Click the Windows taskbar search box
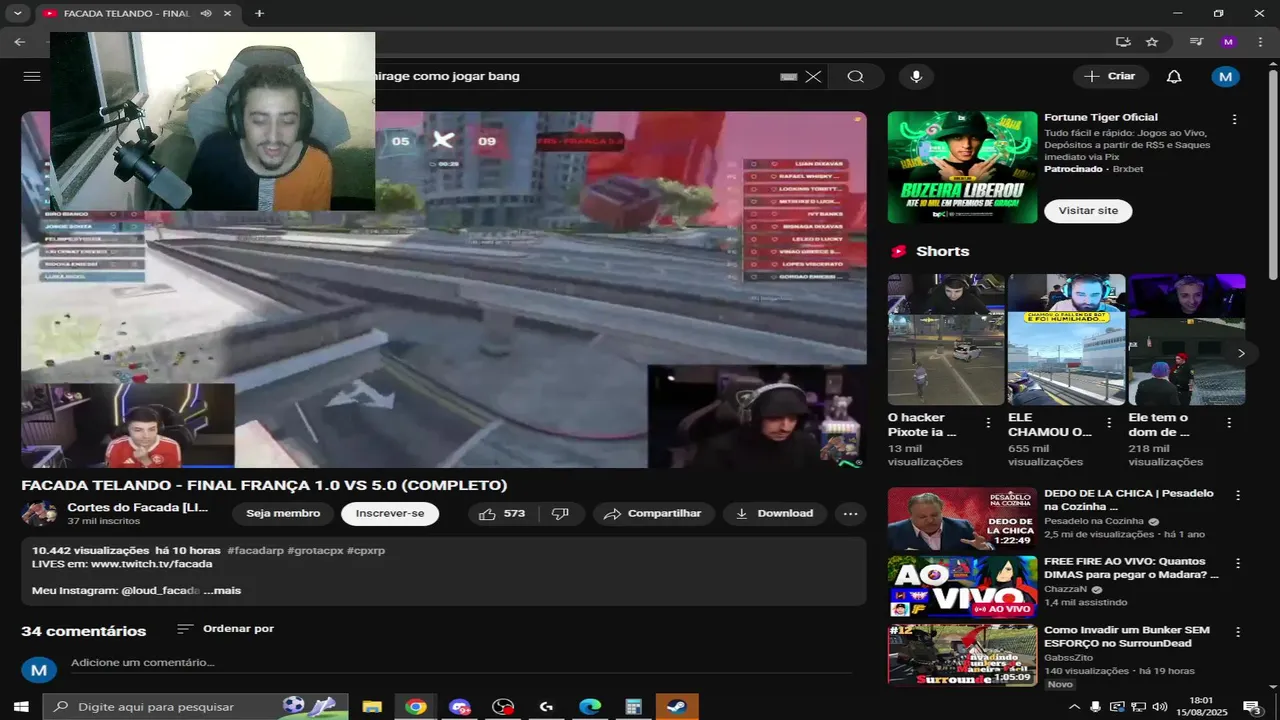This screenshot has width=1280, height=720. tap(195, 706)
